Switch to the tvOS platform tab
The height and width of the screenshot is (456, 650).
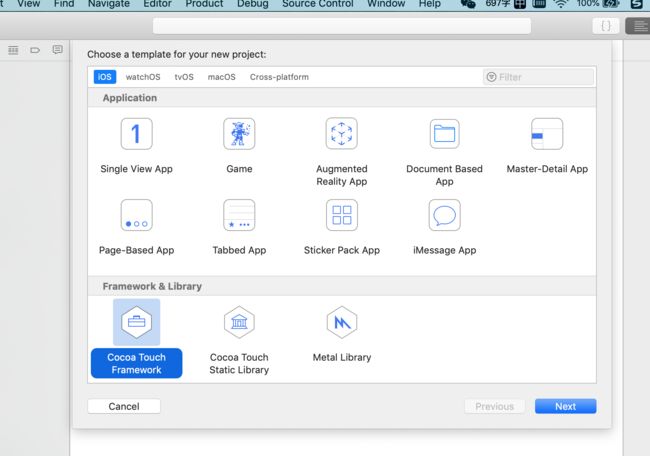(x=184, y=77)
